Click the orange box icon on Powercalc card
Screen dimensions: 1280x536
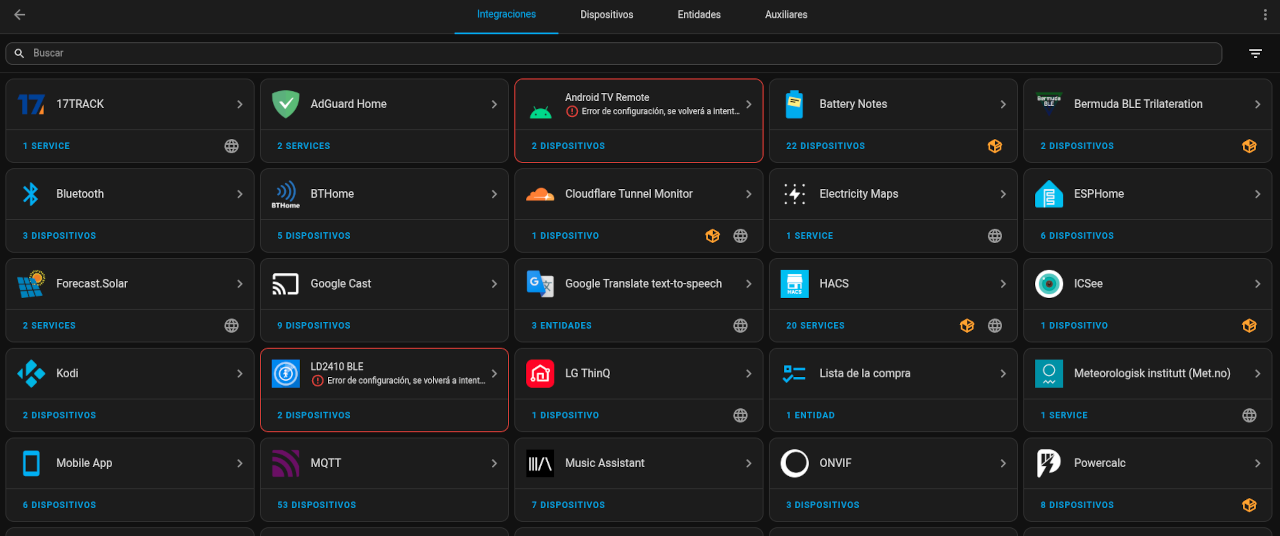click(1249, 505)
